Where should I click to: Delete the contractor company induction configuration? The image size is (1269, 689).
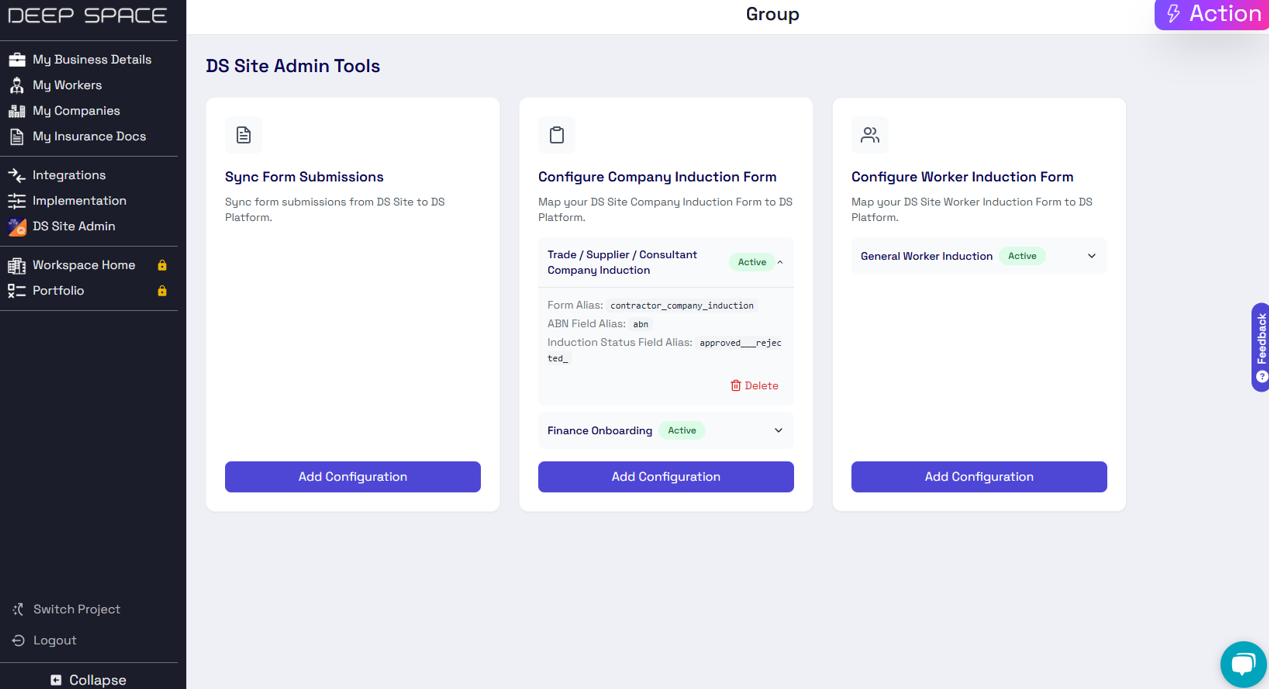[754, 386]
